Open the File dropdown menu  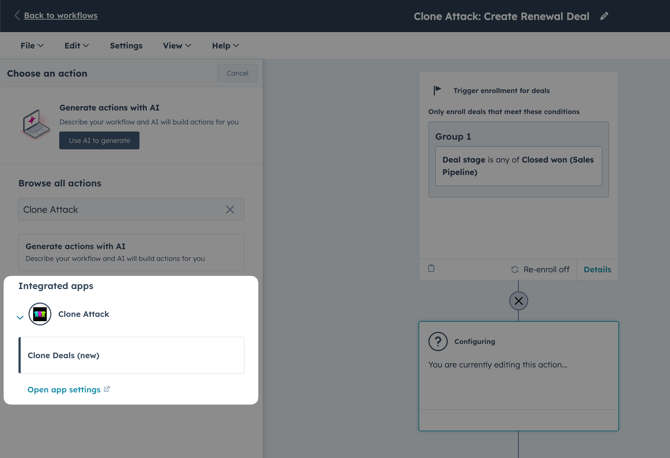click(x=32, y=46)
